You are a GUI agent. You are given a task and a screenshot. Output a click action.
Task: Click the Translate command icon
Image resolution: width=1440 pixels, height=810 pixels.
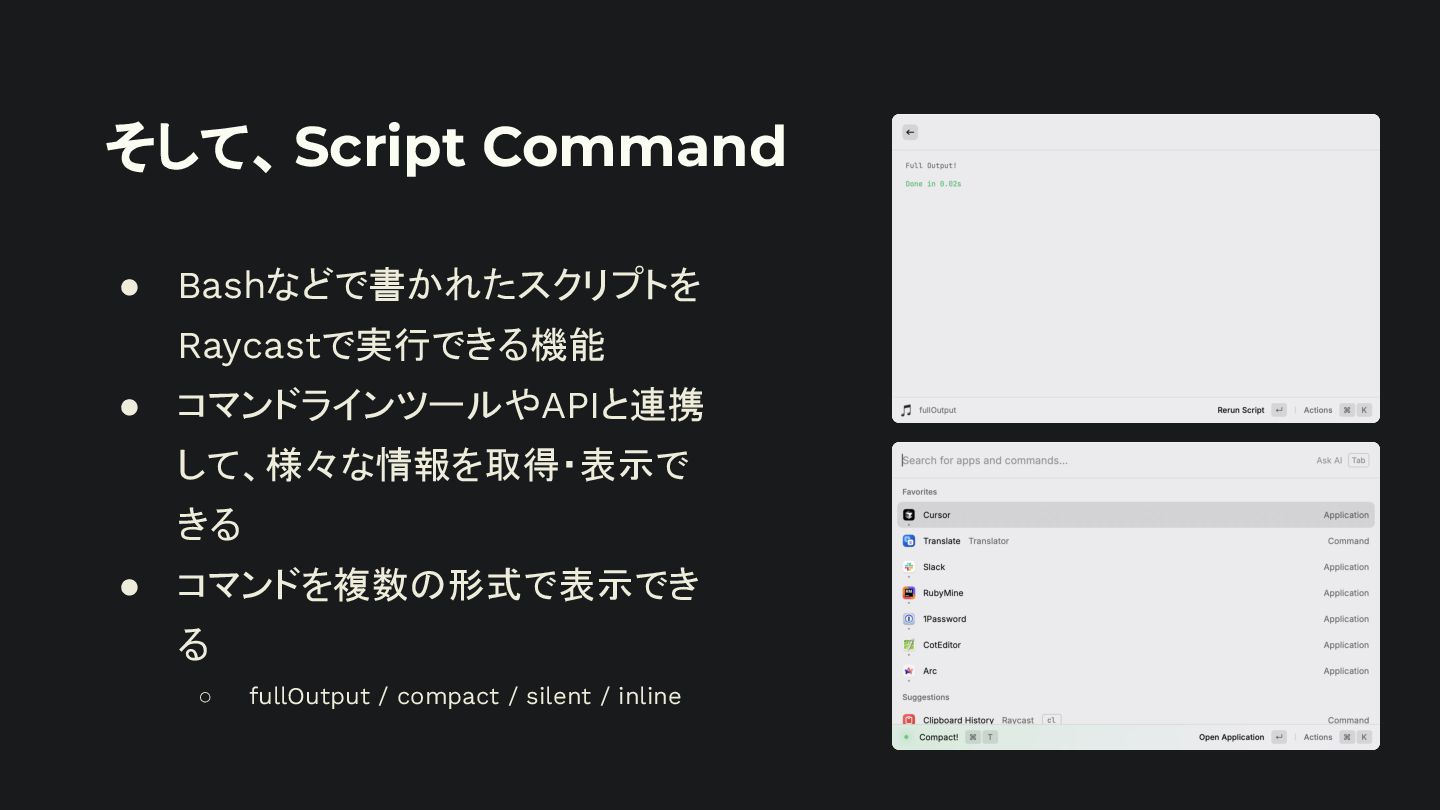(x=909, y=541)
